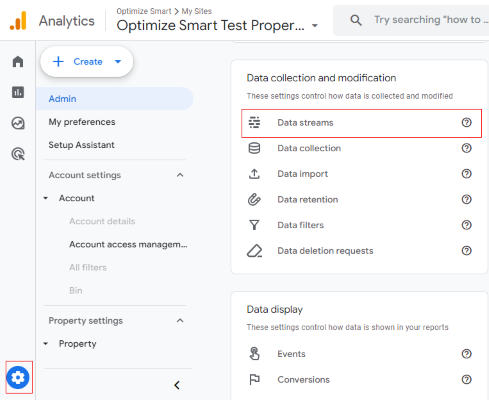Click the Optimize Smart breadcrumb
This screenshot has width=489, height=400.
pyautogui.click(x=144, y=11)
